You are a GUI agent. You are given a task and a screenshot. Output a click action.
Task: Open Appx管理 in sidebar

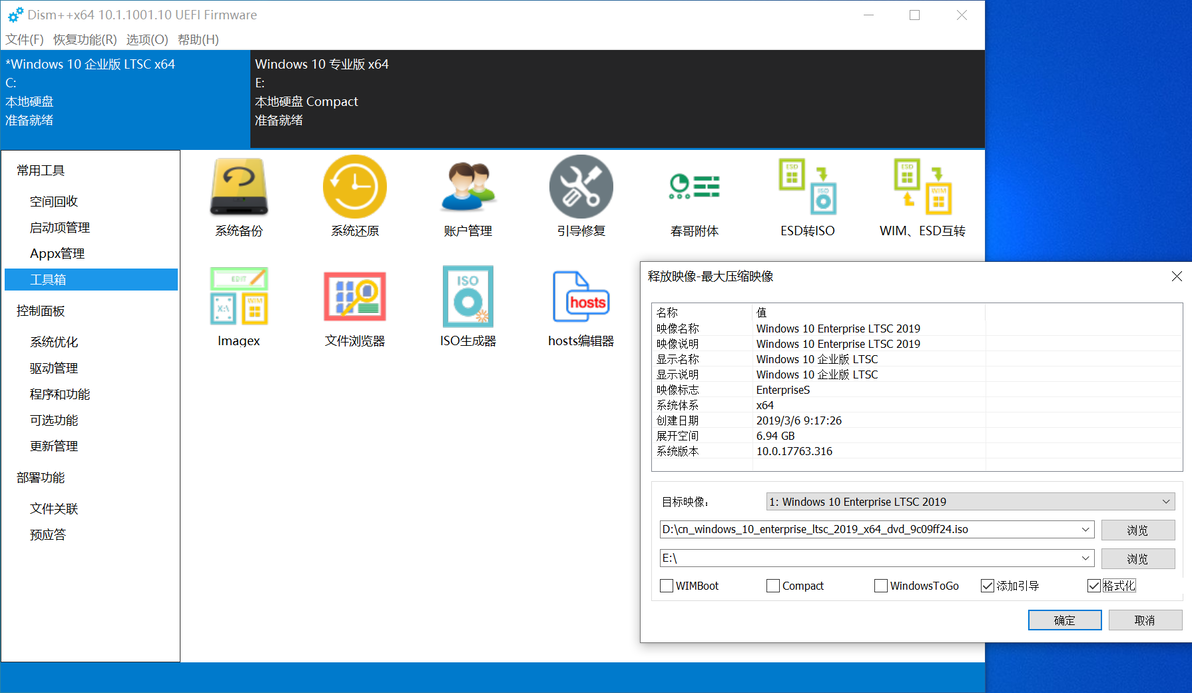coord(57,253)
